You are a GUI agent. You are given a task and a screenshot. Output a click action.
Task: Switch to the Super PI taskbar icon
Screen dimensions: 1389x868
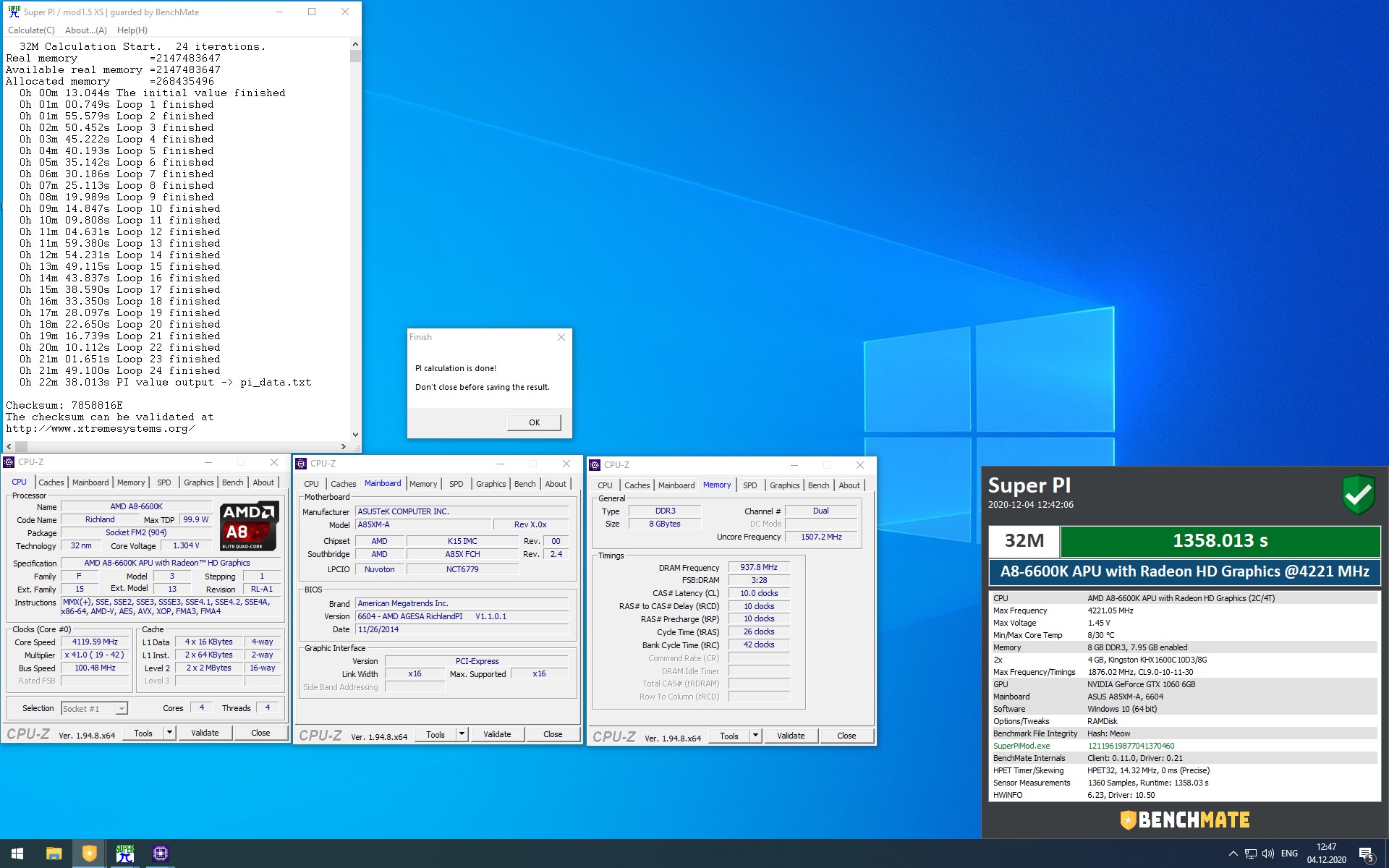125,854
